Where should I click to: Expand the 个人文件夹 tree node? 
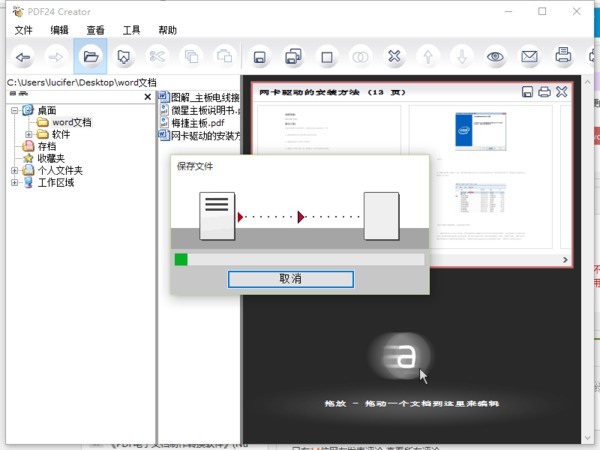15,170
